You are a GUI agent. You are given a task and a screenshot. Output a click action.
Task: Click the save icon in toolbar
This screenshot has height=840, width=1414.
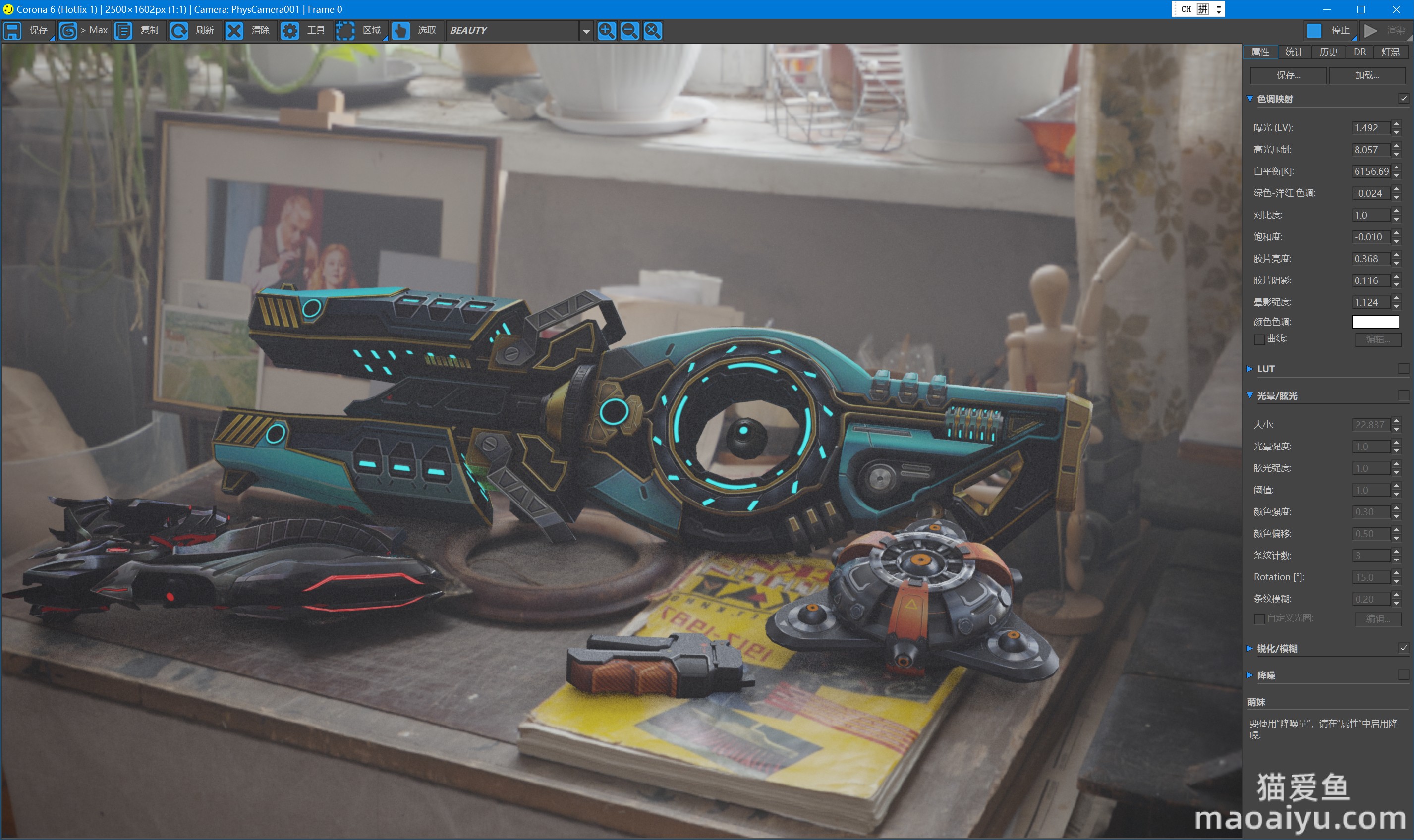click(x=12, y=31)
